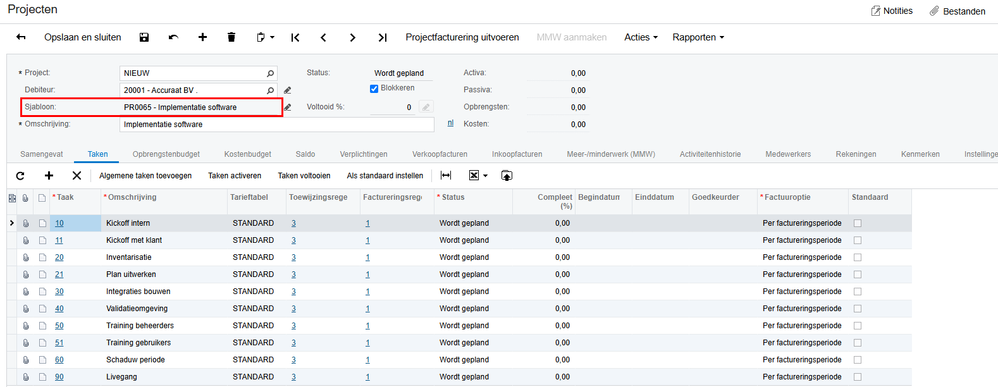Open the clipboard copy-paste menu

coord(265,38)
